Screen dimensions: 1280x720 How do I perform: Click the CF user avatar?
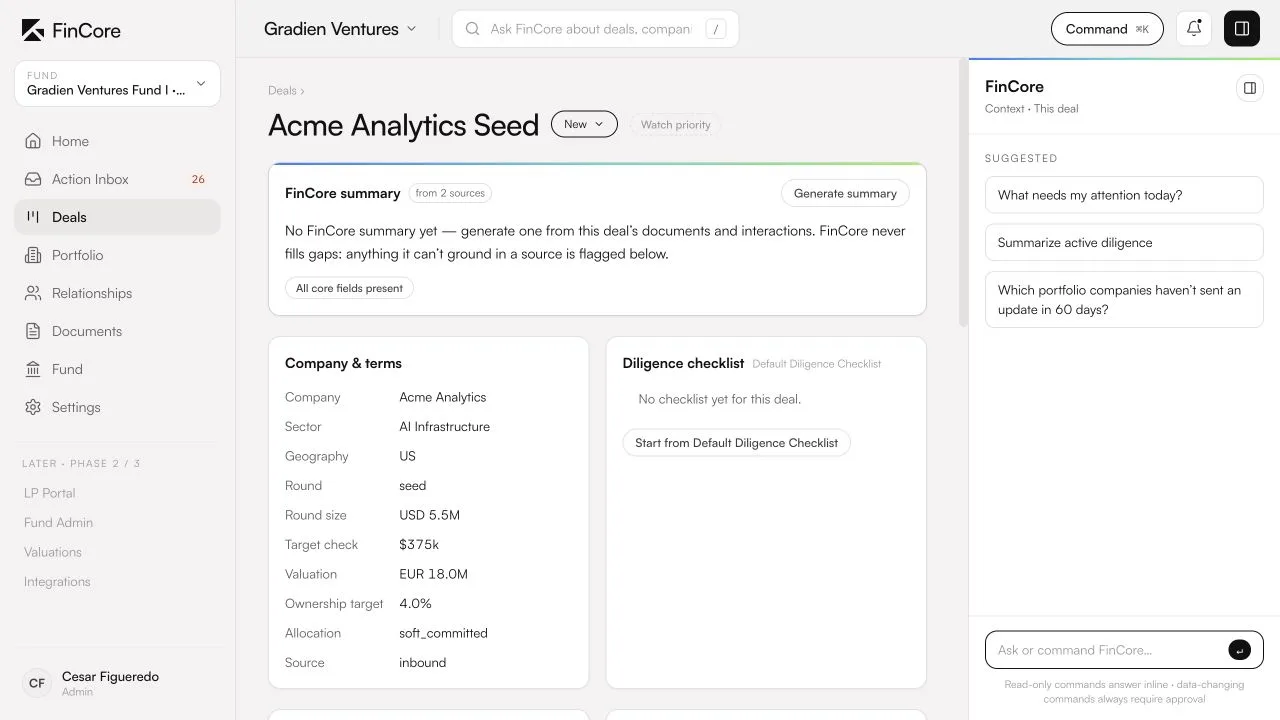37,683
